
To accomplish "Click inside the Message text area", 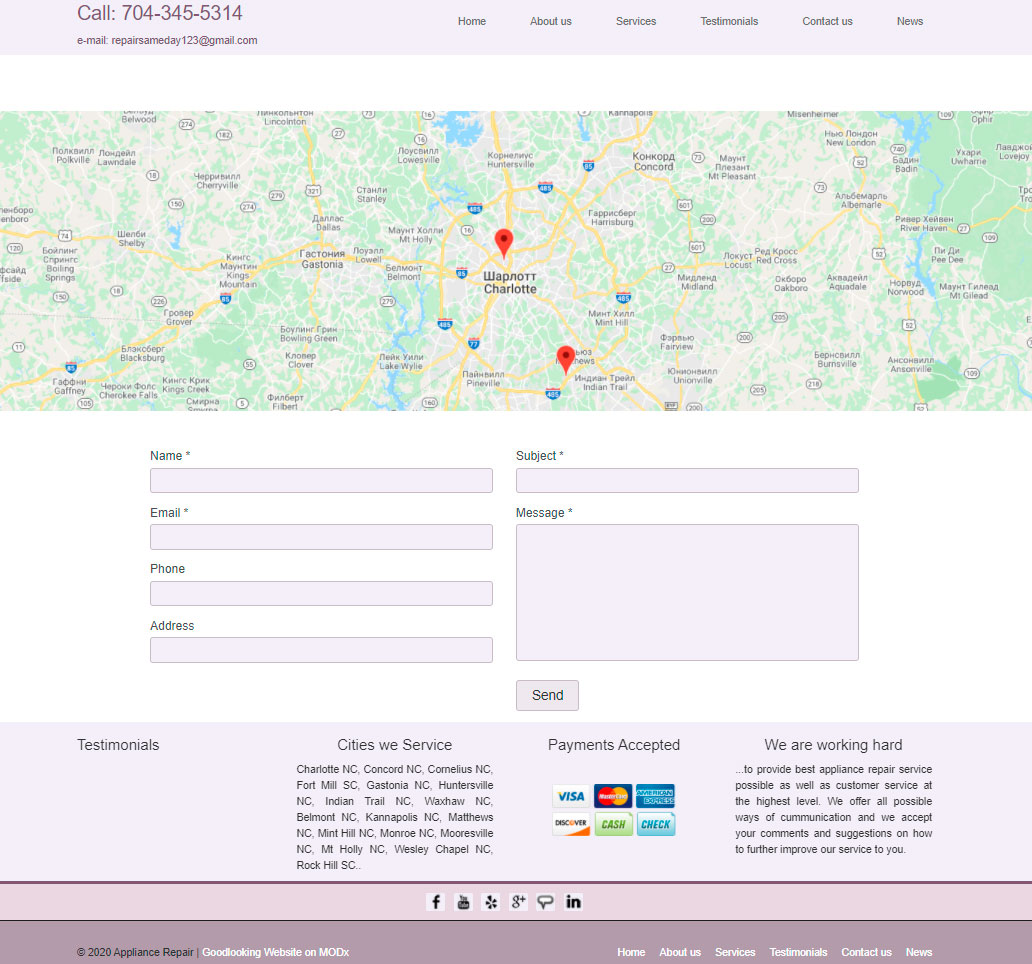I will pos(687,592).
